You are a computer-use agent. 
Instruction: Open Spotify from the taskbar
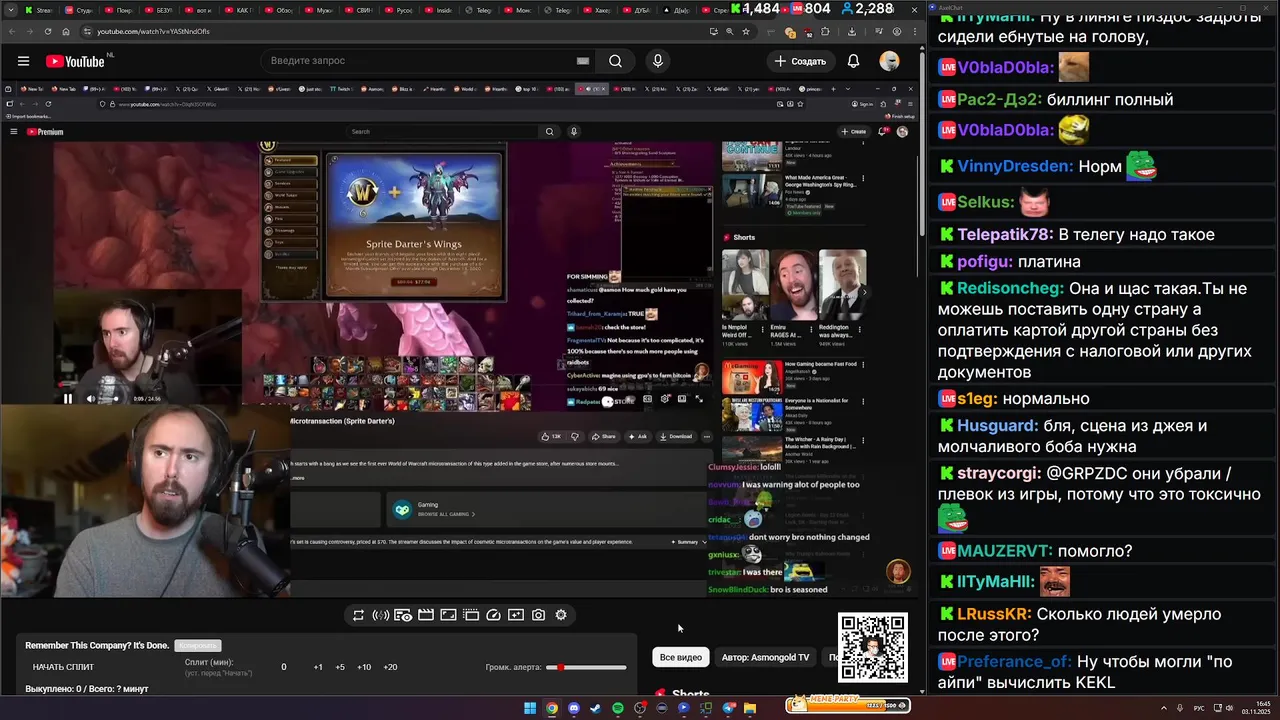tap(618, 708)
